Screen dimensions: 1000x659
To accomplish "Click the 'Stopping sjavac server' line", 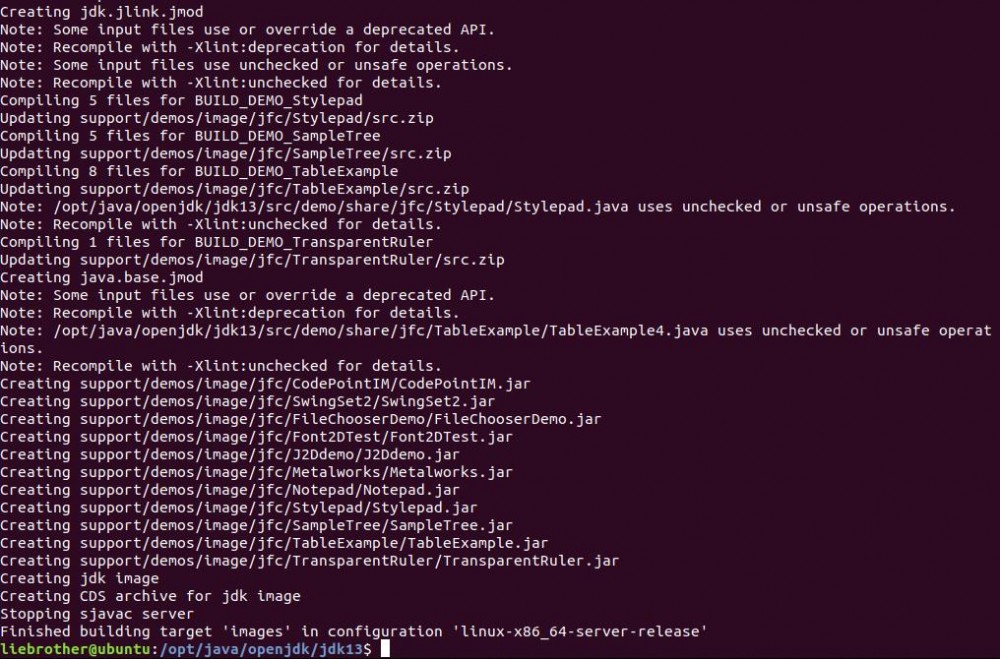I will (98, 614).
